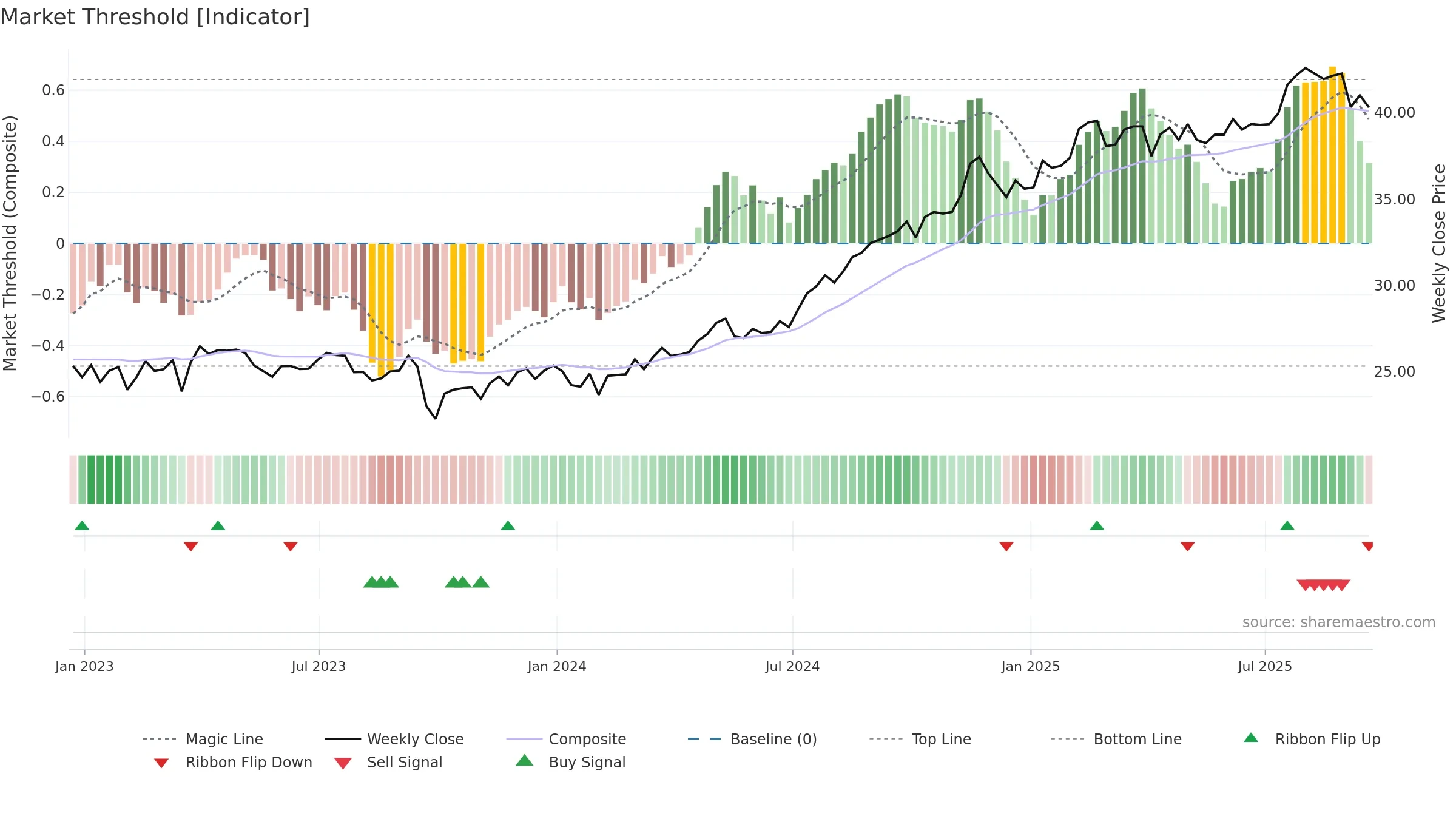Click the Jul 2023 x-axis label
Viewport: 1456px width, 819px height.
click(318, 666)
